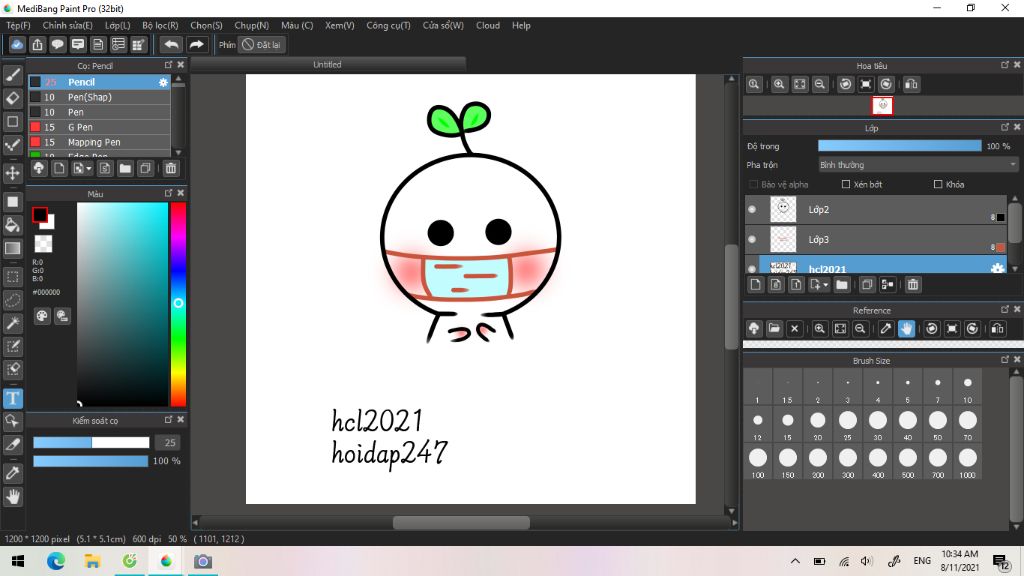The height and width of the screenshot is (576, 1024).
Task: Enable the Khóa lock checkbox
Action: click(938, 185)
